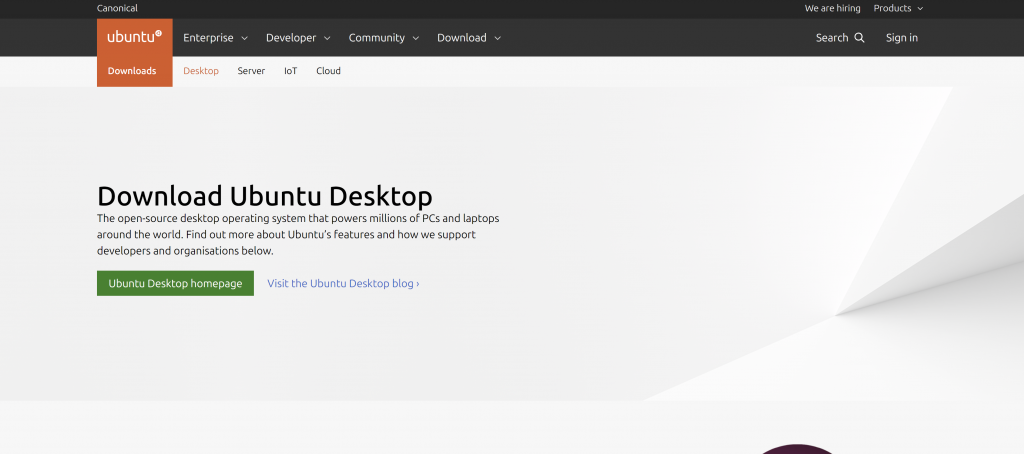1024x454 pixels.
Task: Expand the Enterprise menu chevron
Action: pos(244,39)
